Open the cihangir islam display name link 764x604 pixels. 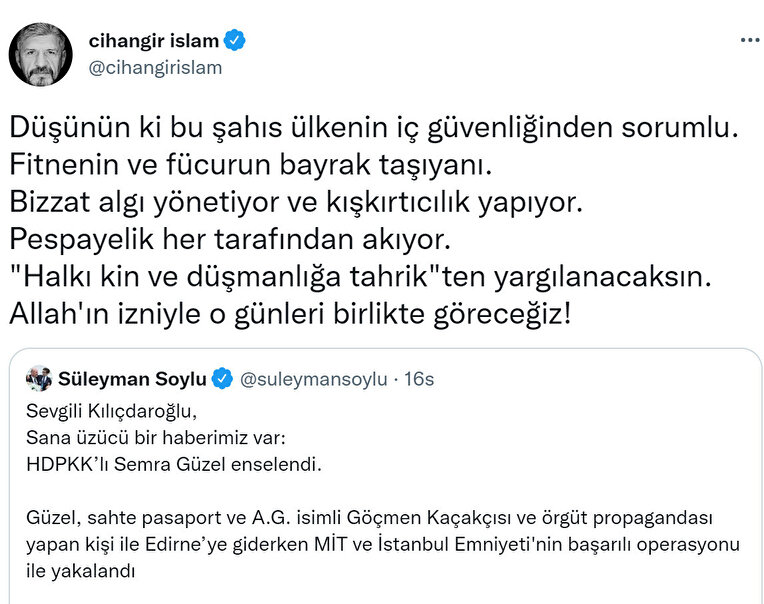(153, 41)
